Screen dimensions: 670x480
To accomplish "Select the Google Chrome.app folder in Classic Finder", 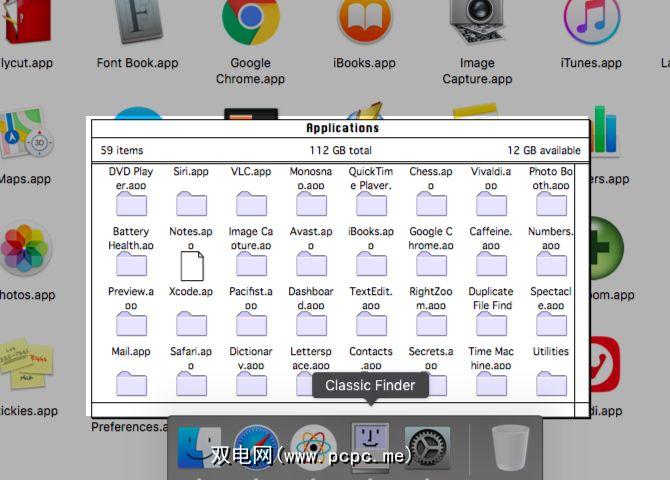I will (432, 264).
